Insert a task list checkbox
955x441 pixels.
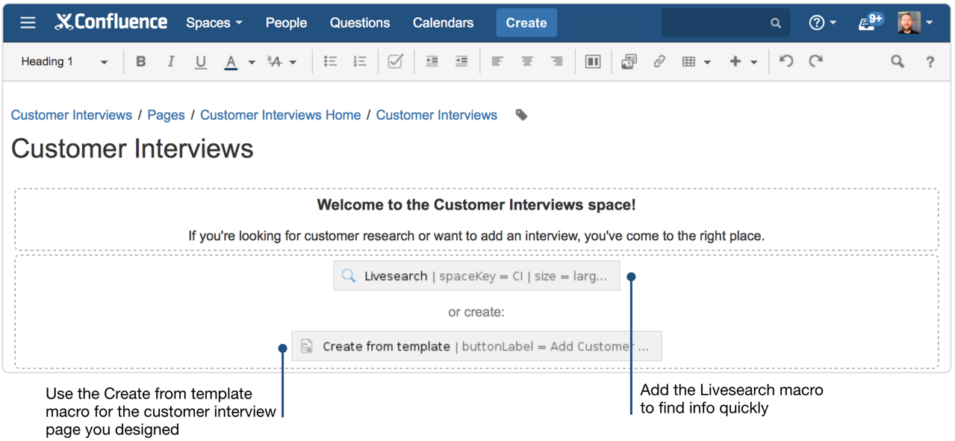tap(396, 62)
